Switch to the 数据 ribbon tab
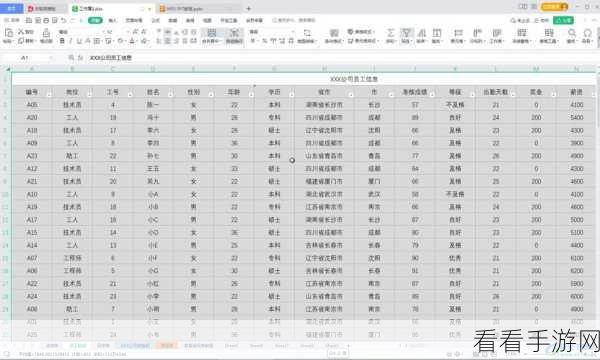 coord(173,20)
